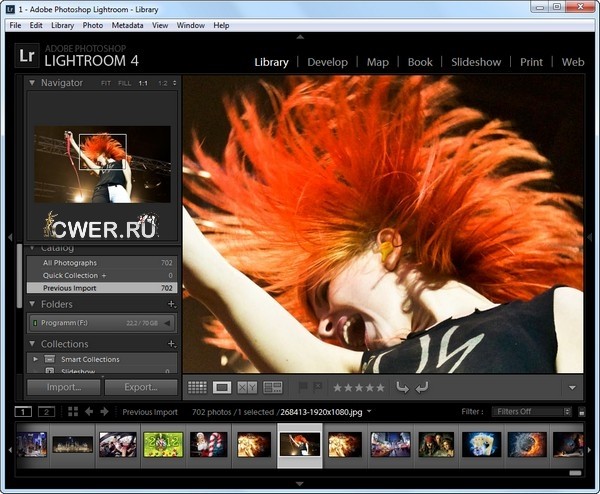Image resolution: width=600 pixels, height=494 pixels.
Task: Switch to the Web module
Action: [x=573, y=62]
